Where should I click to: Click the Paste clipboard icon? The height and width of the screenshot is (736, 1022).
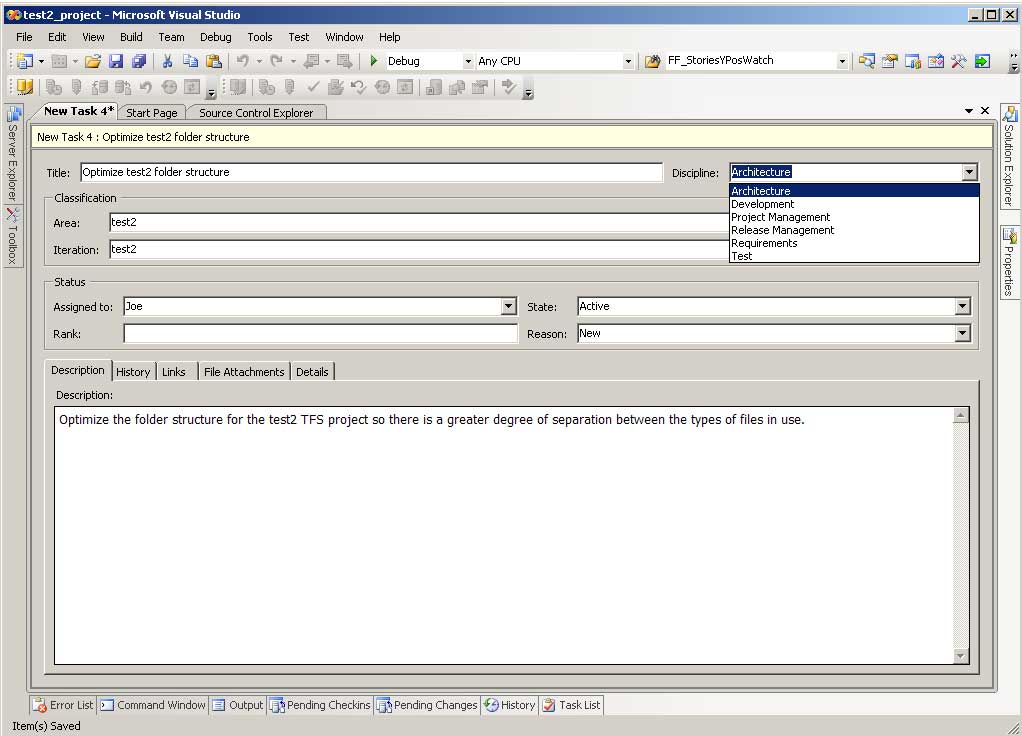(214, 61)
